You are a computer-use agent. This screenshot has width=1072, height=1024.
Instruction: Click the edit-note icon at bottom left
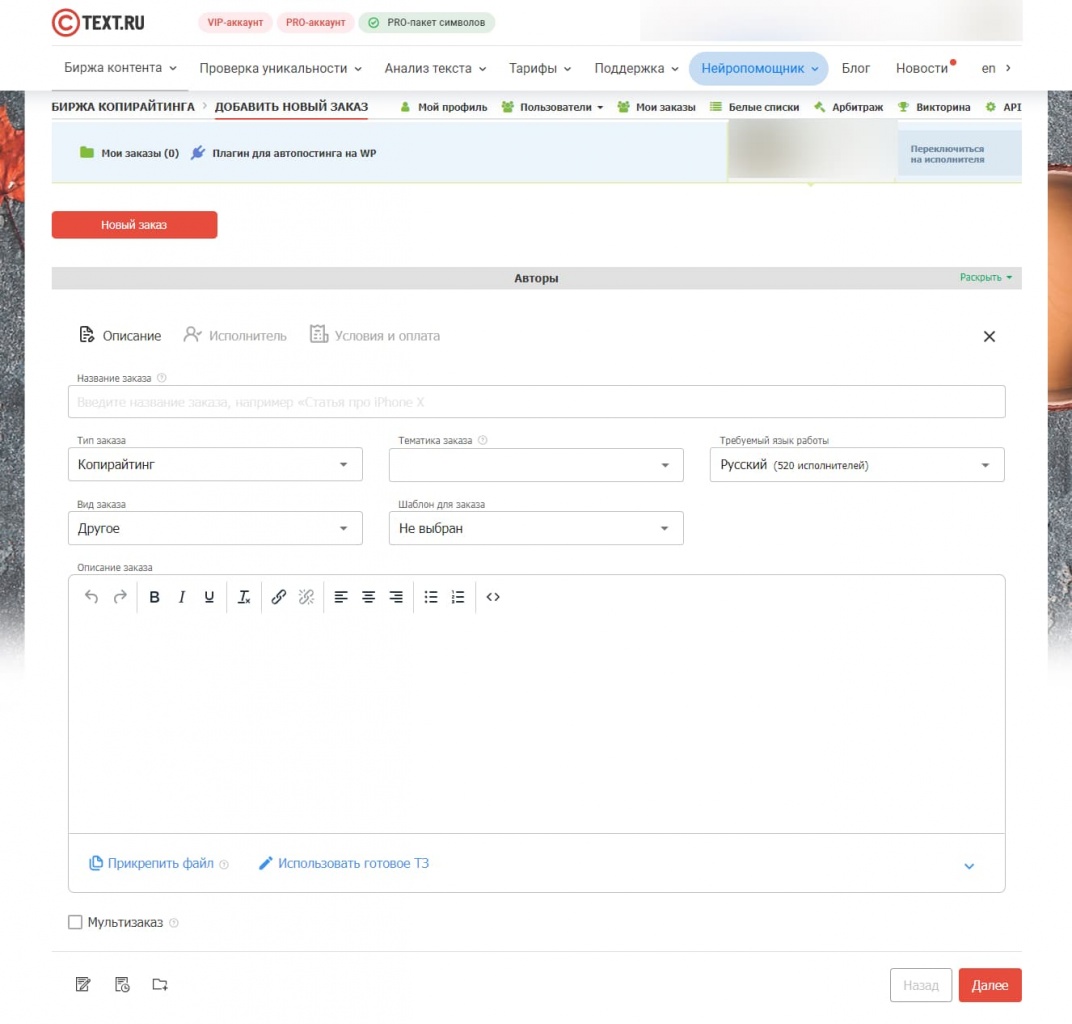83,984
